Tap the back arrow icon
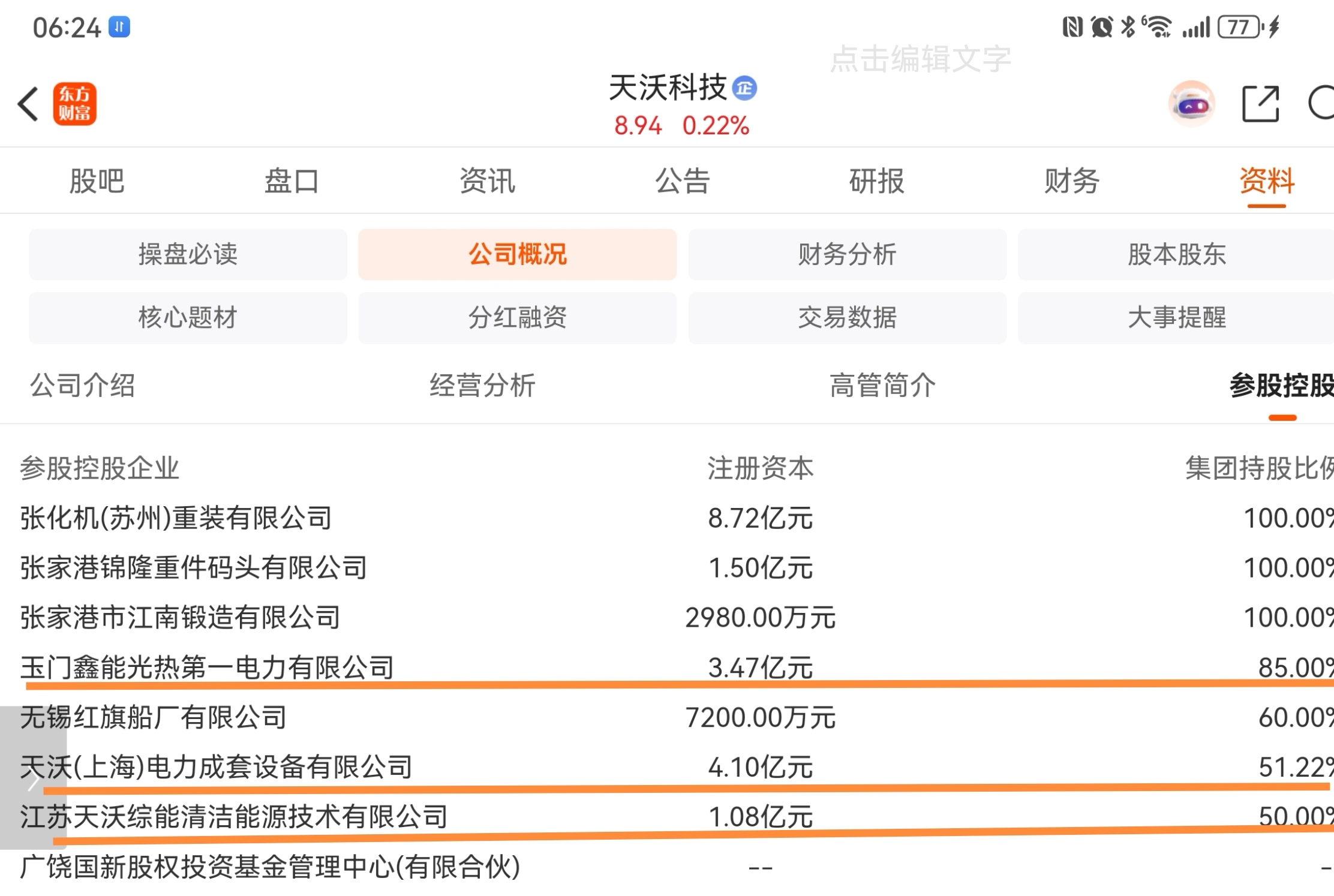Viewport: 1334px width, 896px height. pos(28,104)
